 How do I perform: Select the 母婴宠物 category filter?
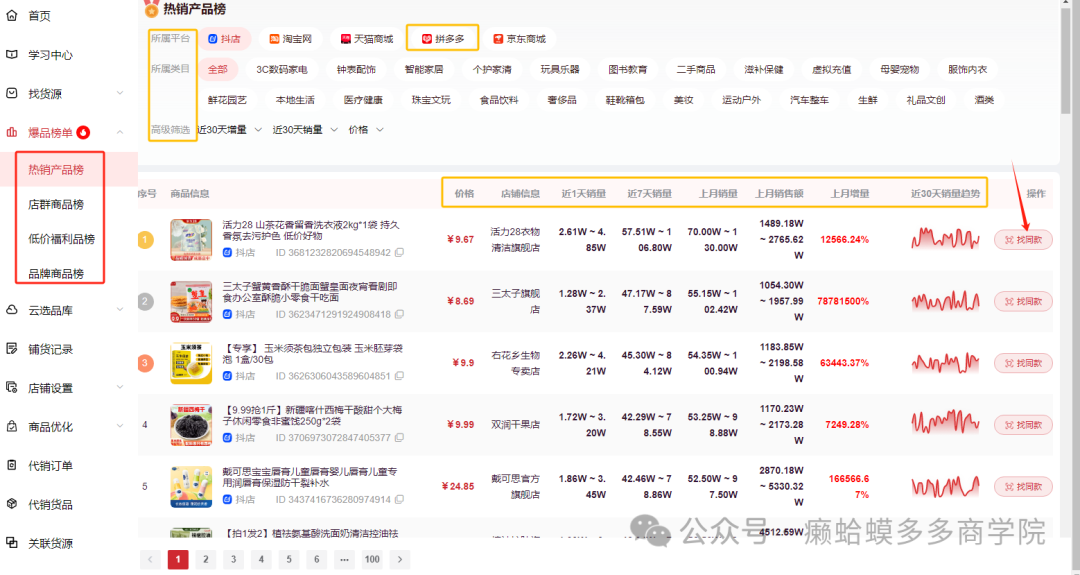pyautogui.click(x=899, y=70)
